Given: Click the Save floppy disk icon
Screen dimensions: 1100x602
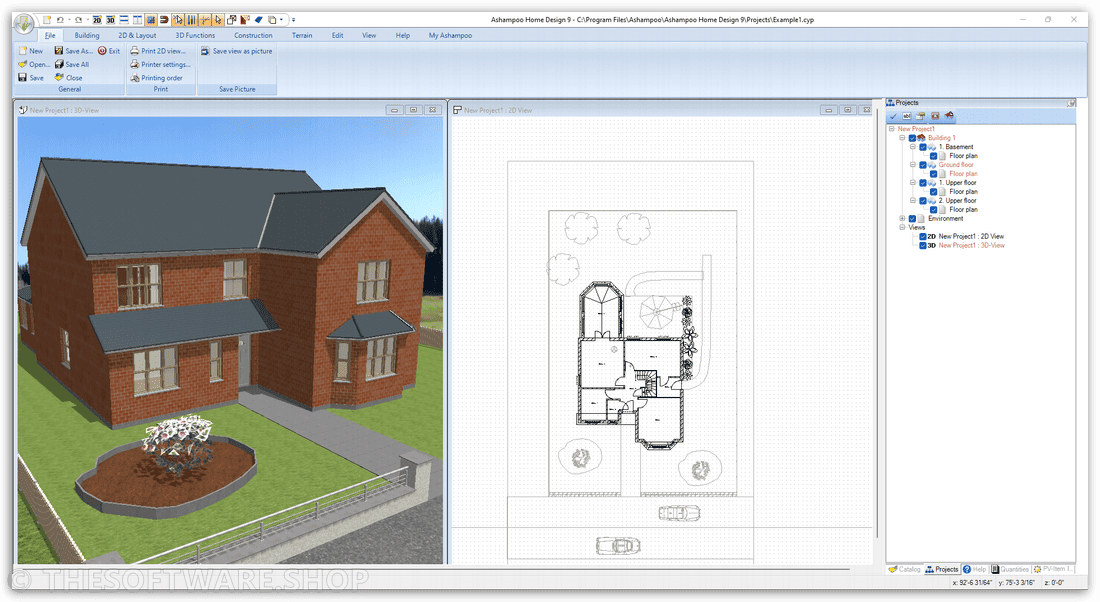Looking at the screenshot, I should [x=23, y=77].
